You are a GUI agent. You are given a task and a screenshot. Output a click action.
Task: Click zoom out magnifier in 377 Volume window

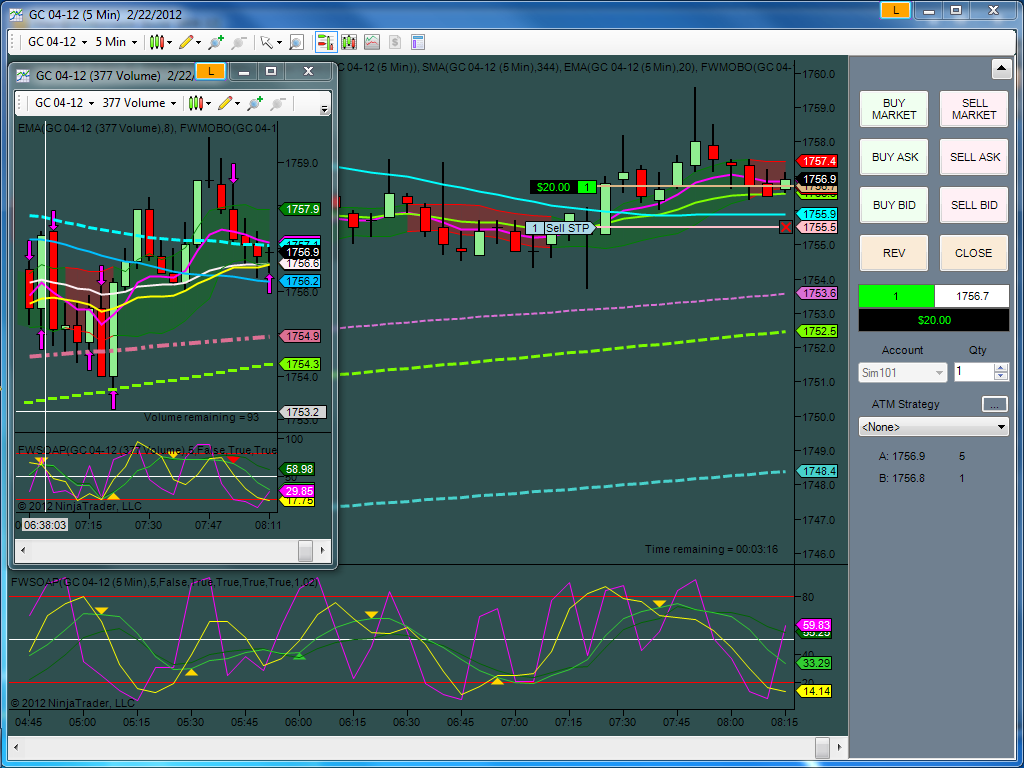coord(278,103)
